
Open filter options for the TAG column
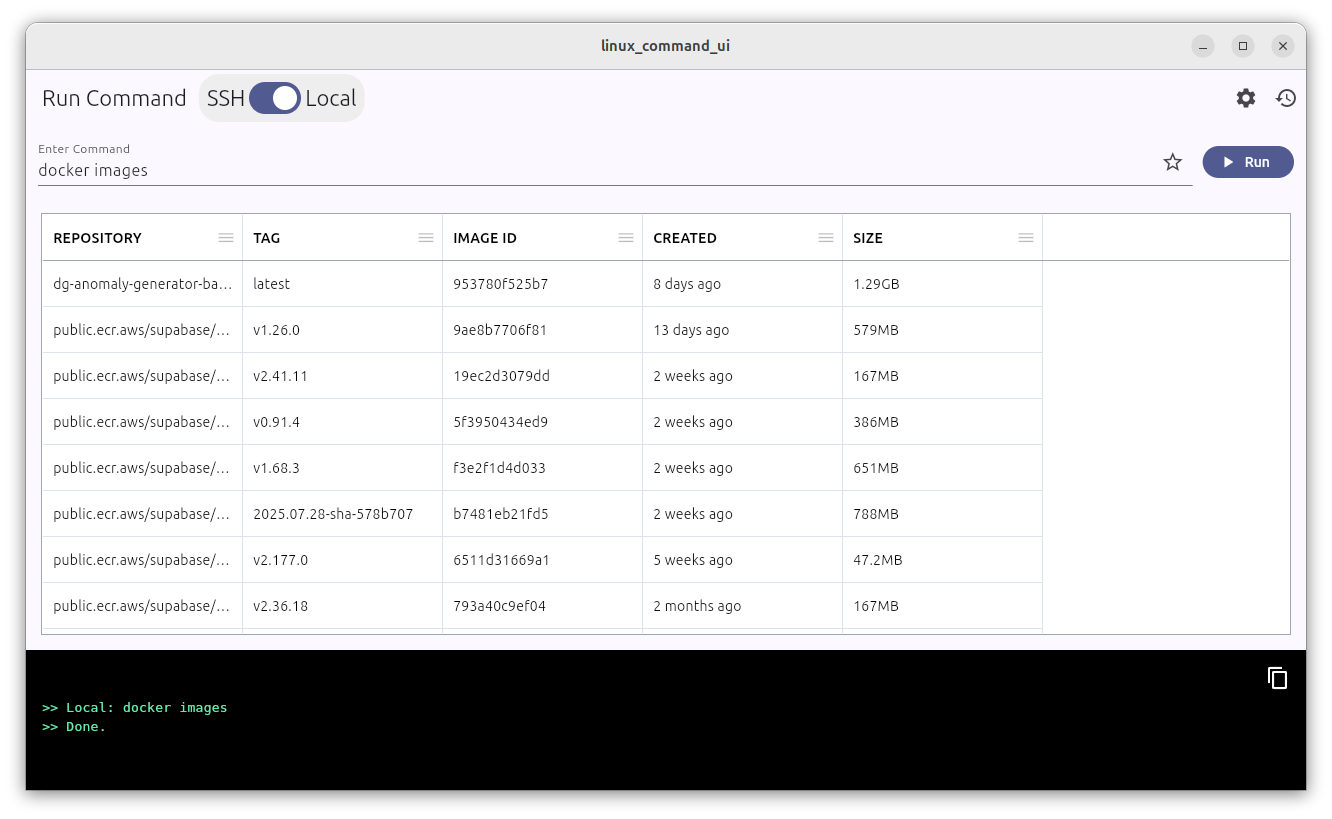(426, 237)
